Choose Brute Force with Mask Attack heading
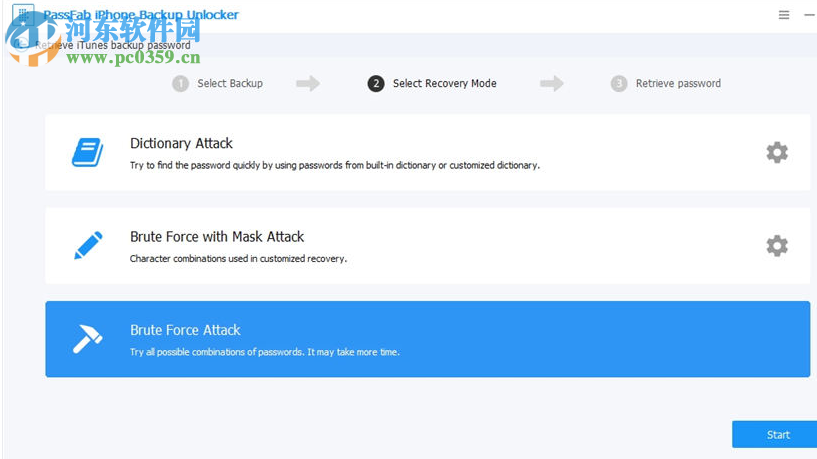Image resolution: width=817 pixels, height=459 pixels. point(217,237)
